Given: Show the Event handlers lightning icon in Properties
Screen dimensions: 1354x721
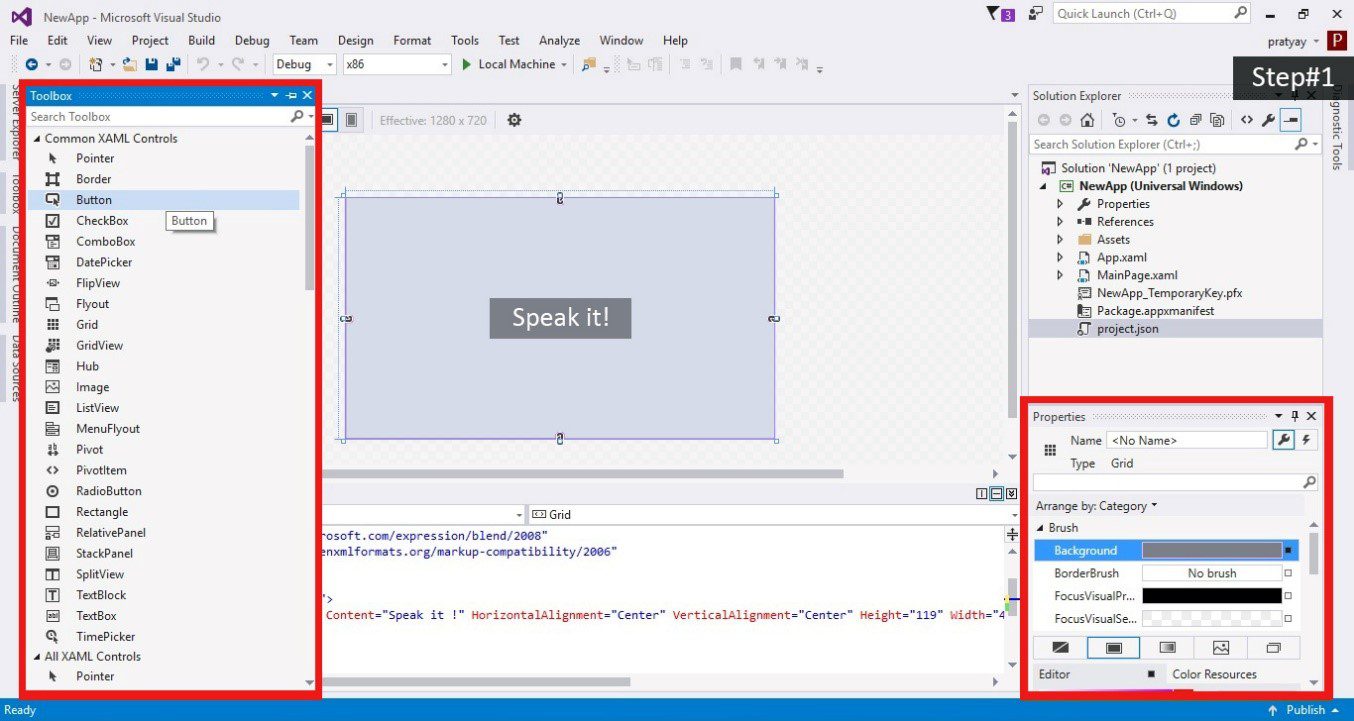Looking at the screenshot, I should pyautogui.click(x=1306, y=440).
